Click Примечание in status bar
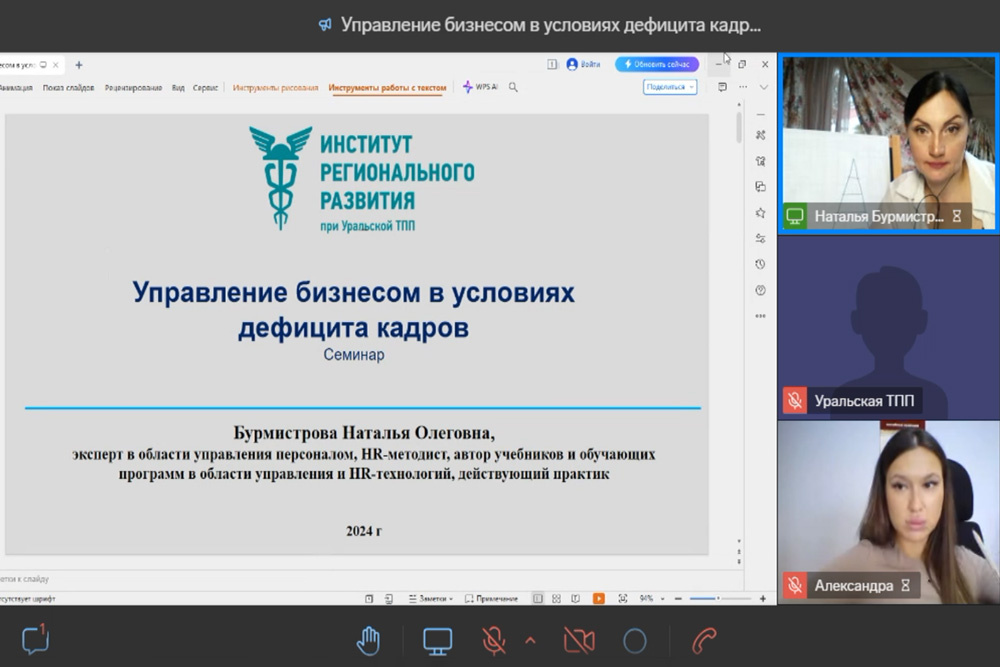Image resolution: width=1000 pixels, height=667 pixels. 491,599
